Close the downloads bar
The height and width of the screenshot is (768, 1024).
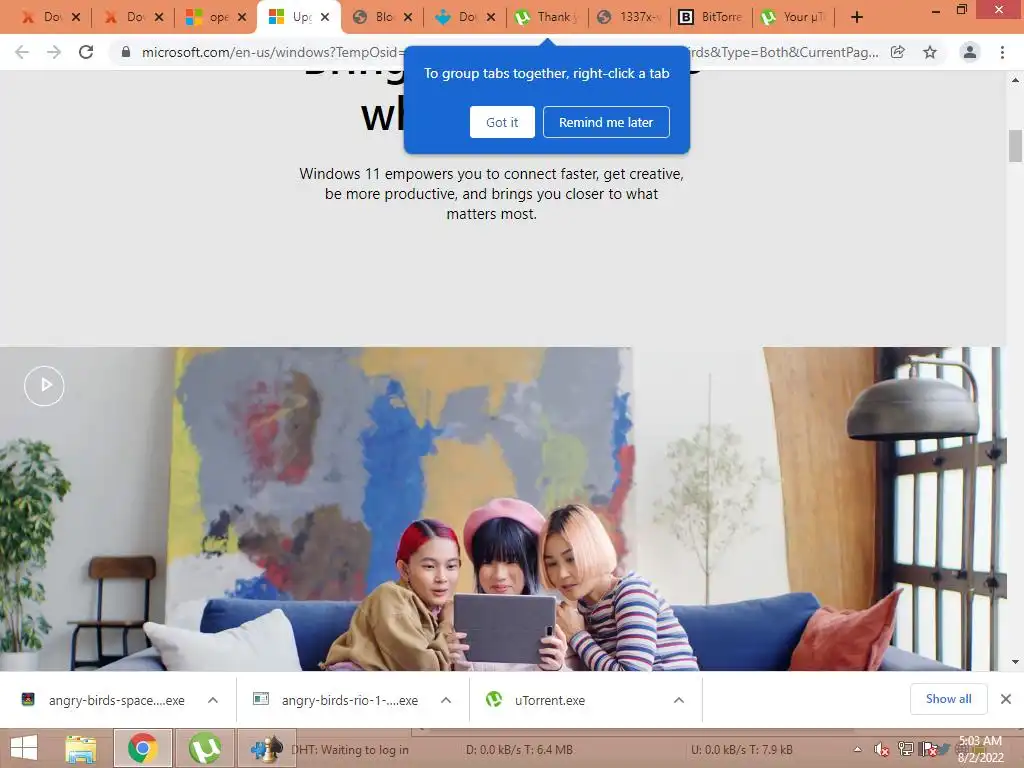pyautogui.click(x=1006, y=699)
